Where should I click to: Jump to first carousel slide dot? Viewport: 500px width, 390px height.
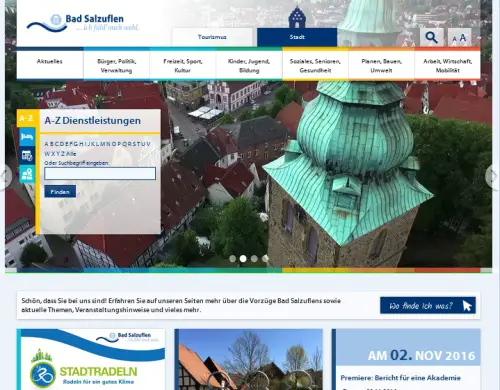(233, 258)
